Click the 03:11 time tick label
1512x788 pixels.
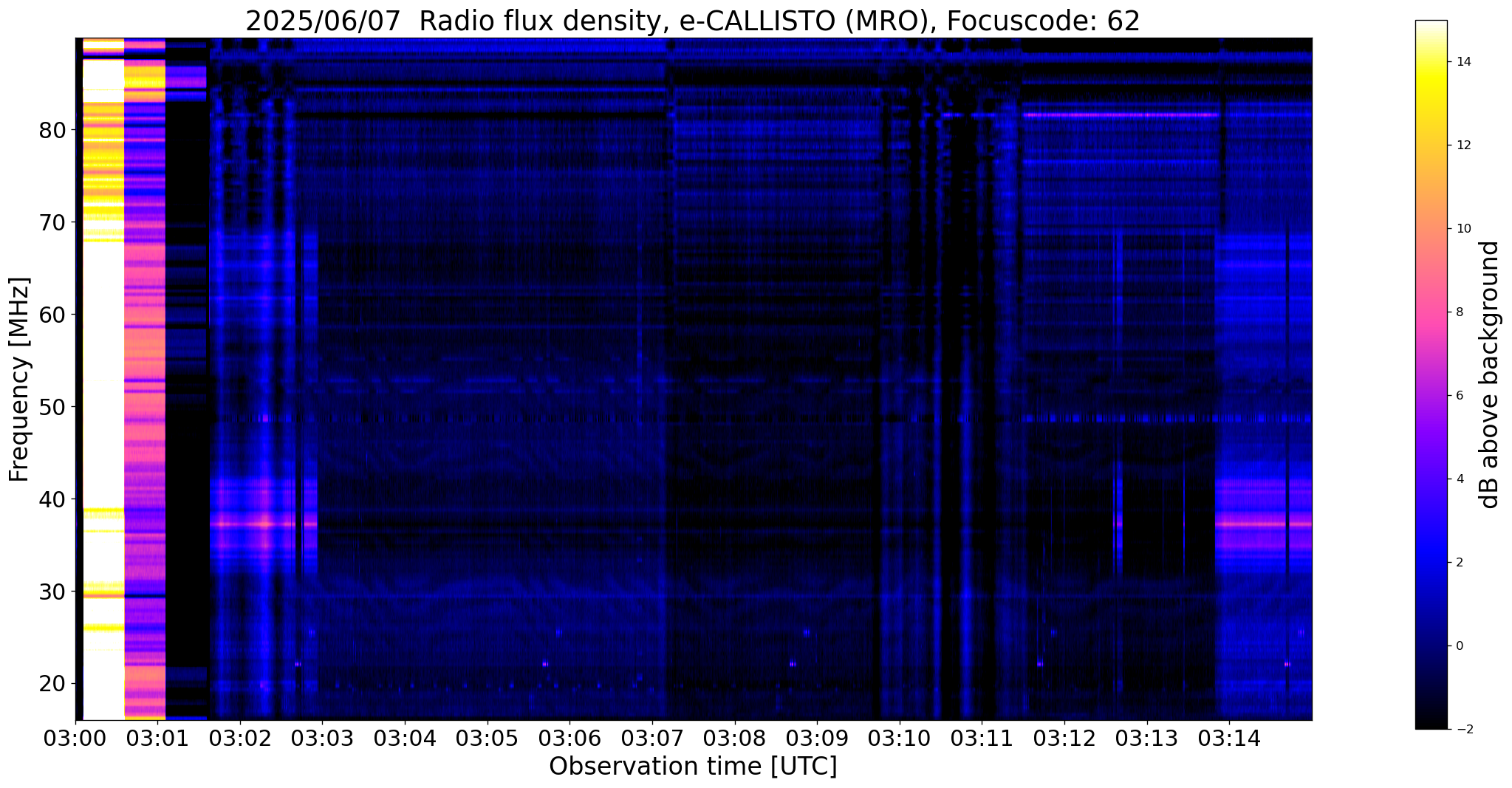pyautogui.click(x=982, y=739)
